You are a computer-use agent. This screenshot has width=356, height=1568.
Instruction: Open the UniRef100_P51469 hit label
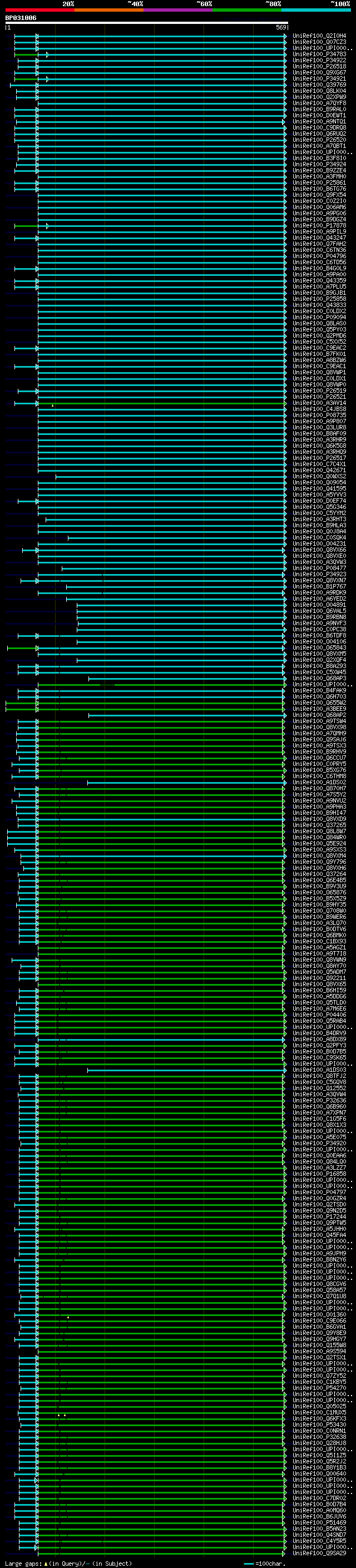pos(319,1523)
